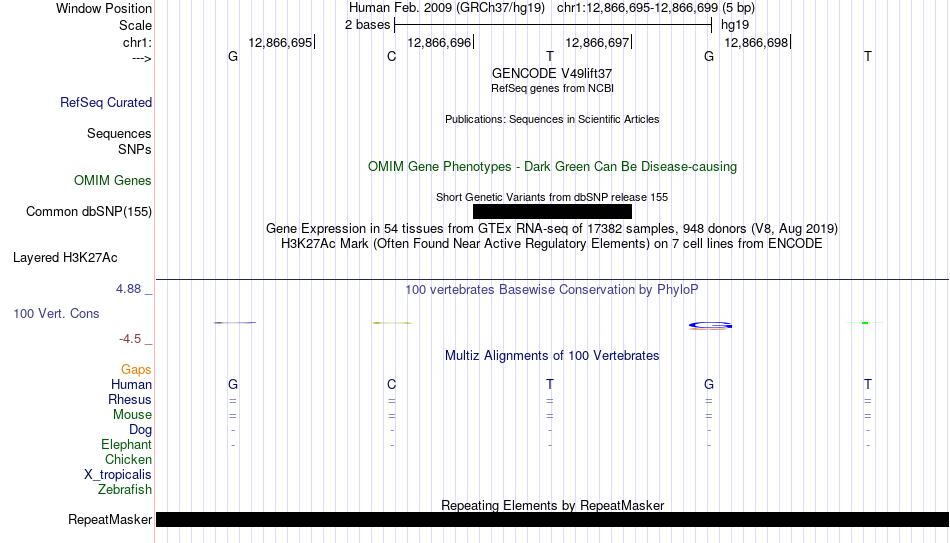Click the Window Position label
The image size is (950, 543).
104,8
